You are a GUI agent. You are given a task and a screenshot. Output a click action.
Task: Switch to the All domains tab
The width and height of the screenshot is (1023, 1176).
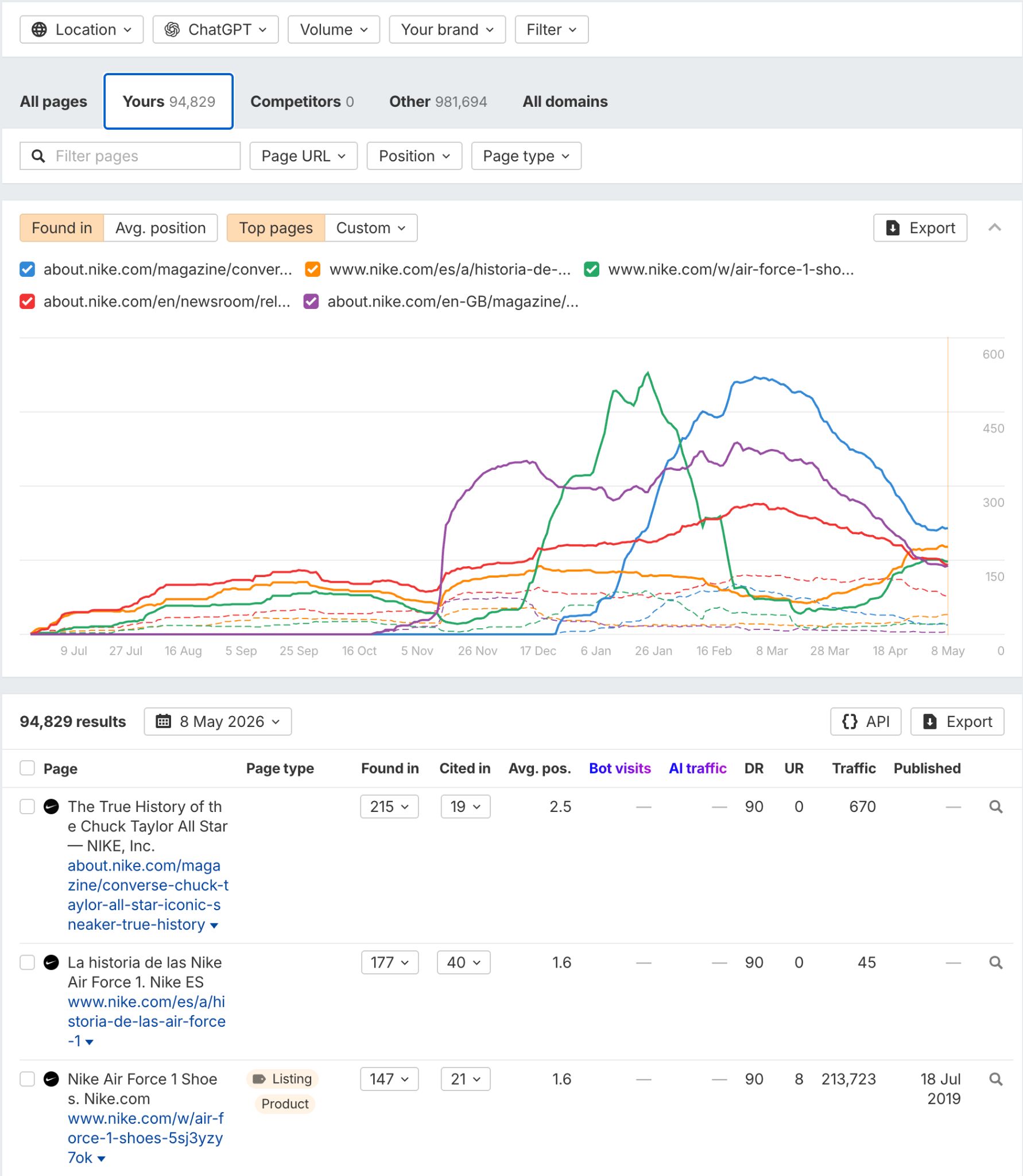click(565, 102)
